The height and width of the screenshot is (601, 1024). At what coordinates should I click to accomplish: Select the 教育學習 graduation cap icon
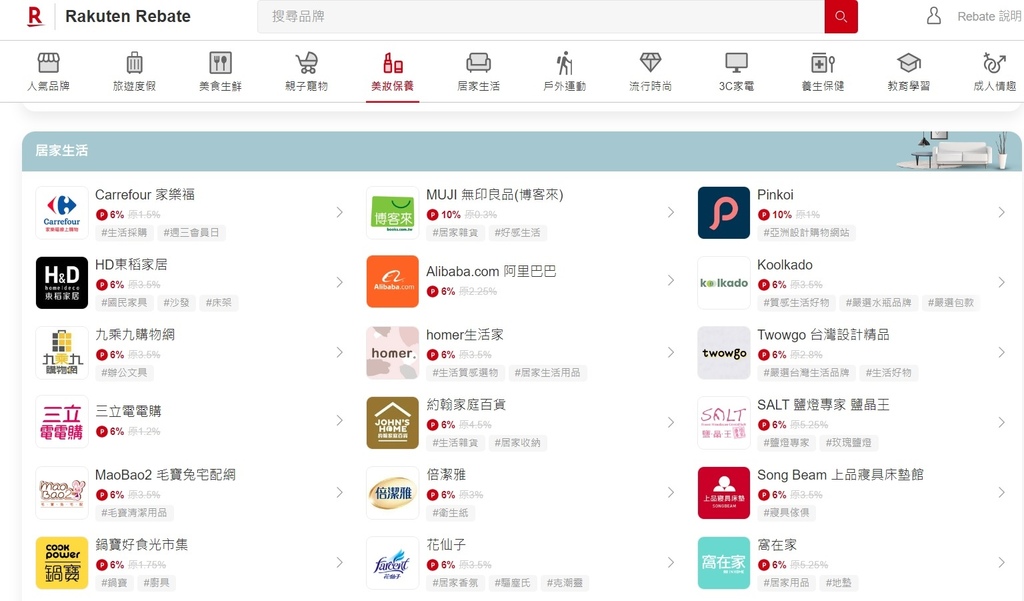[908, 63]
